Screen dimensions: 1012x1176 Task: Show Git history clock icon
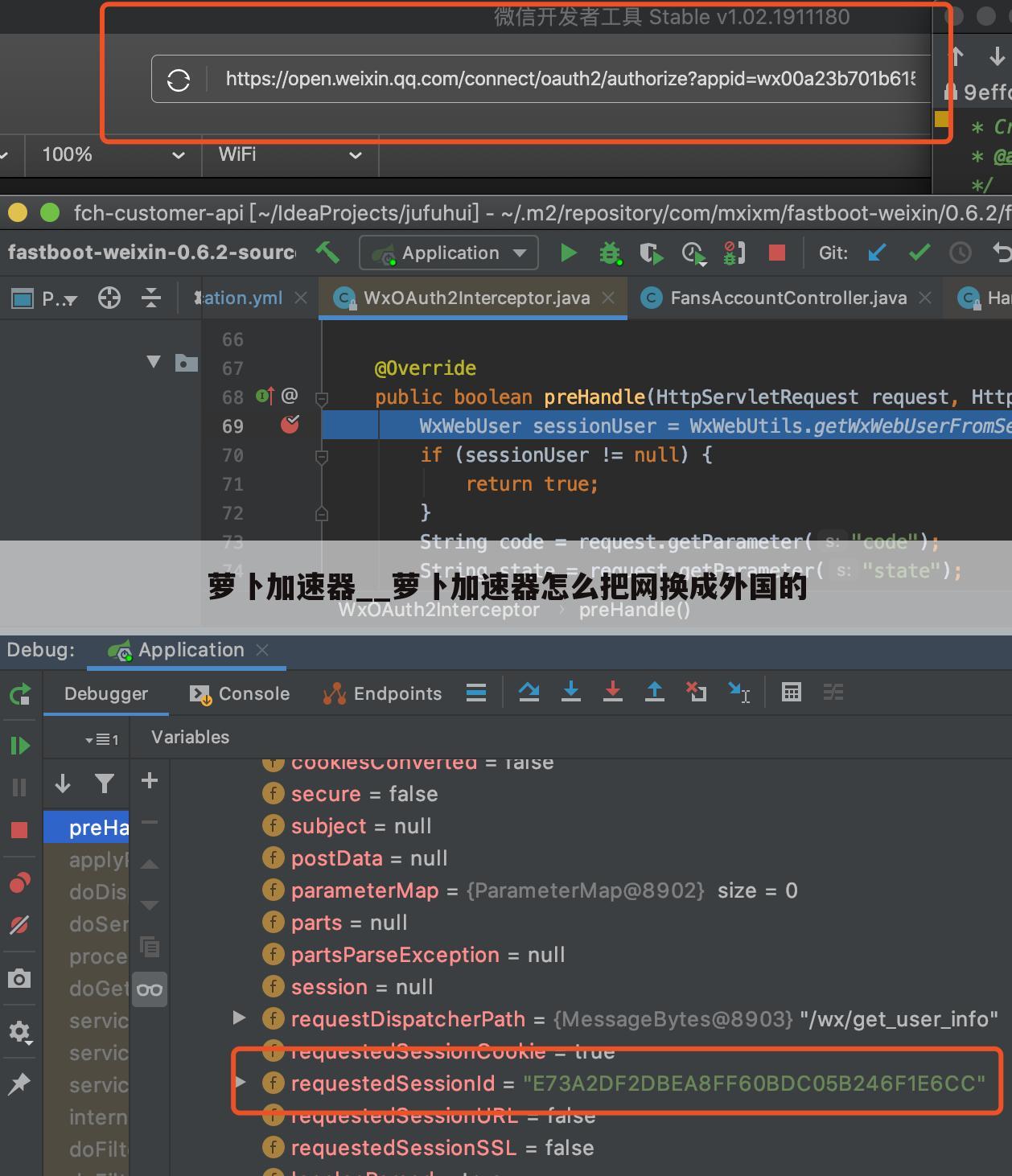tap(960, 253)
